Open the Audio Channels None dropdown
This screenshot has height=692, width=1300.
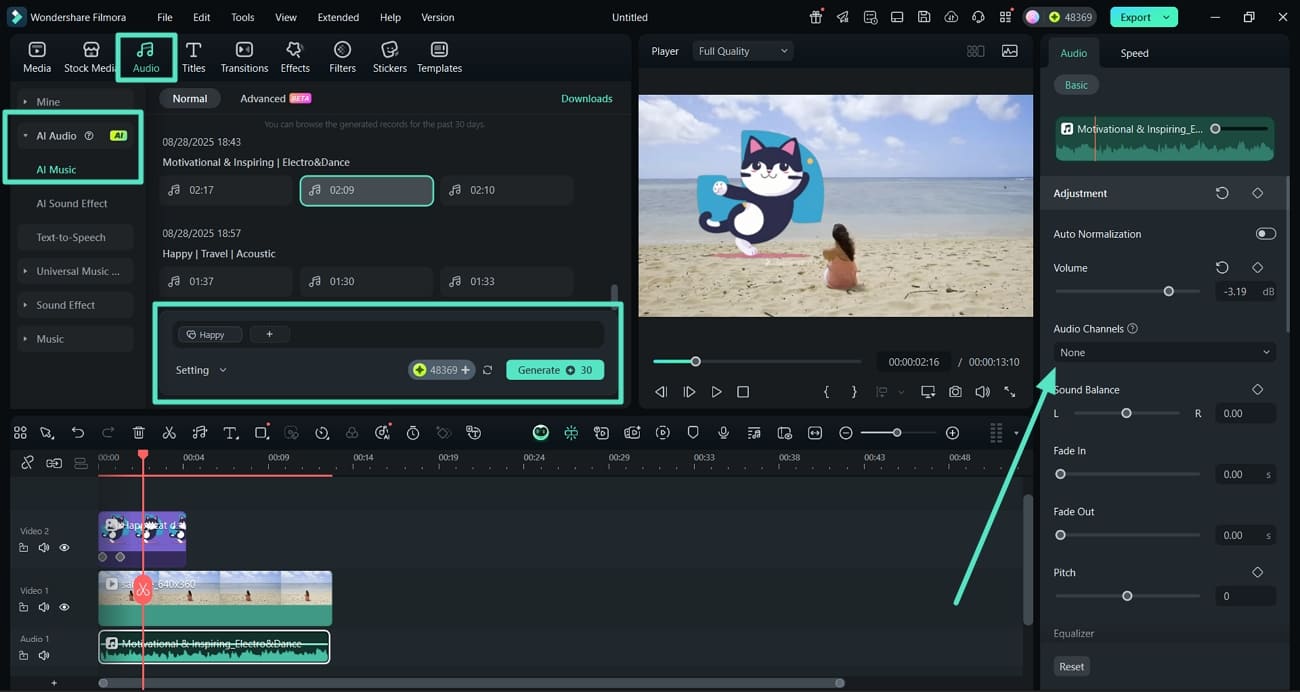coord(1164,352)
